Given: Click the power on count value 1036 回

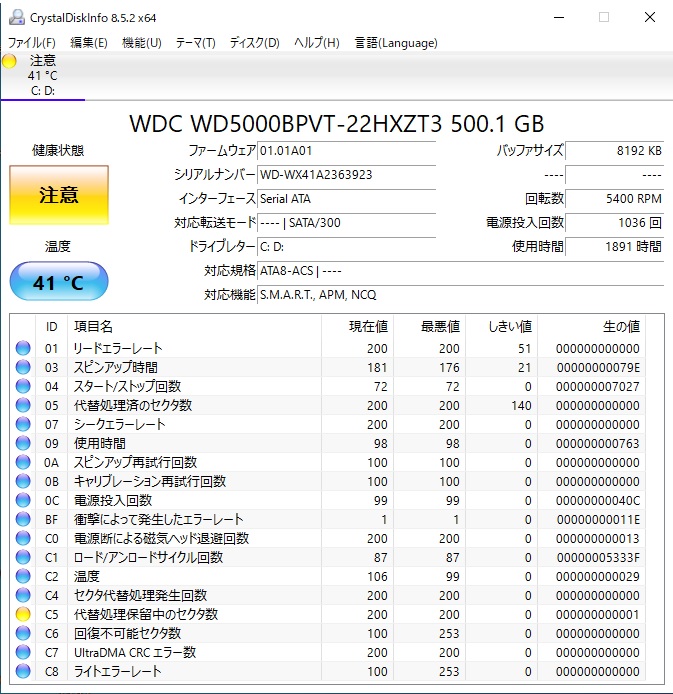Looking at the screenshot, I should coord(615,223).
